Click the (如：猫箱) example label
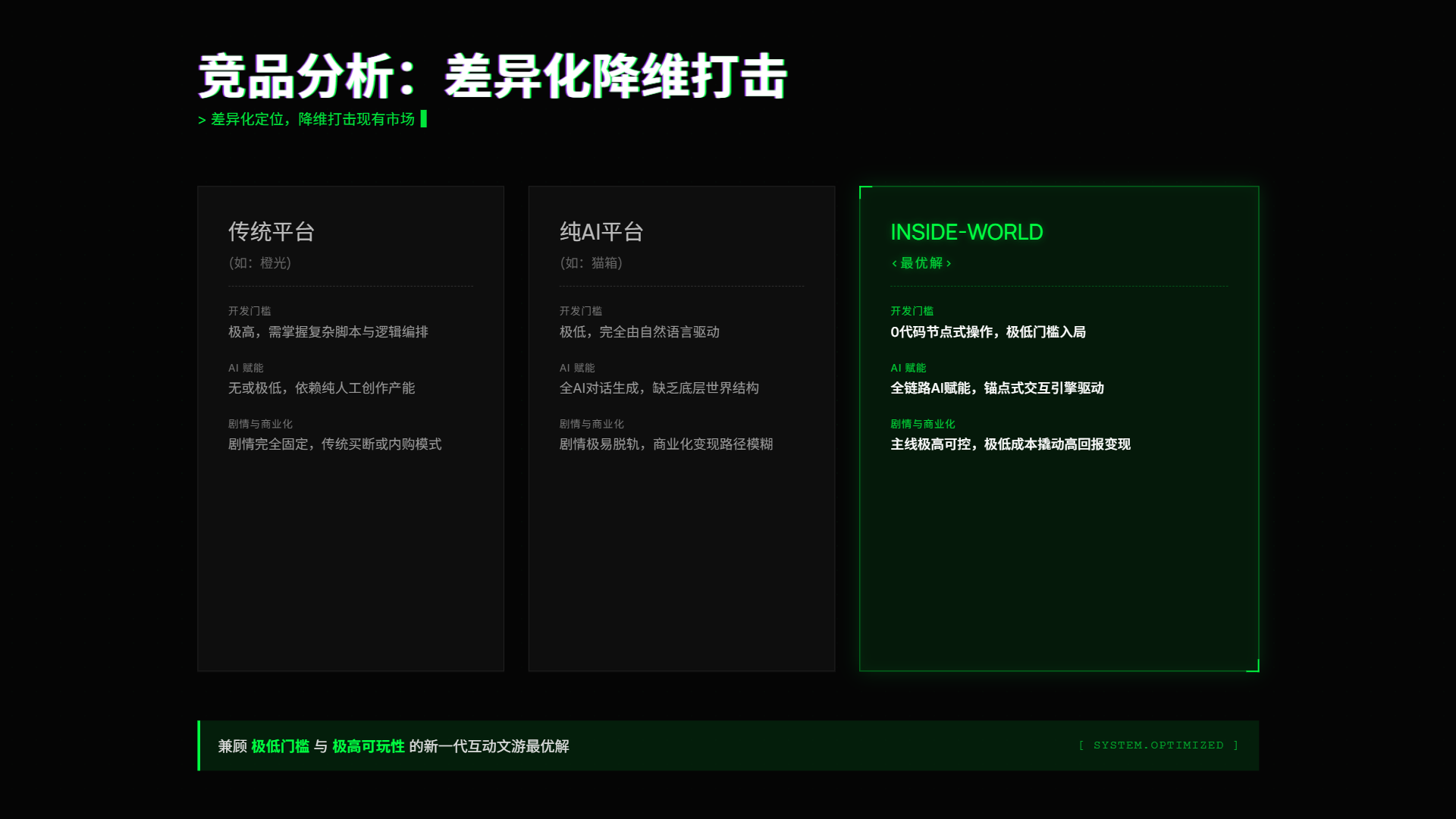The width and height of the screenshot is (1456, 819). pyautogui.click(x=591, y=263)
